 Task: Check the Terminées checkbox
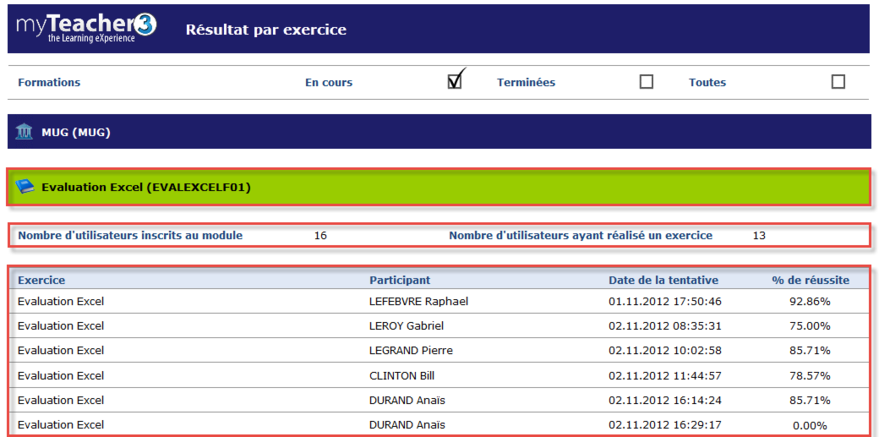pos(646,82)
